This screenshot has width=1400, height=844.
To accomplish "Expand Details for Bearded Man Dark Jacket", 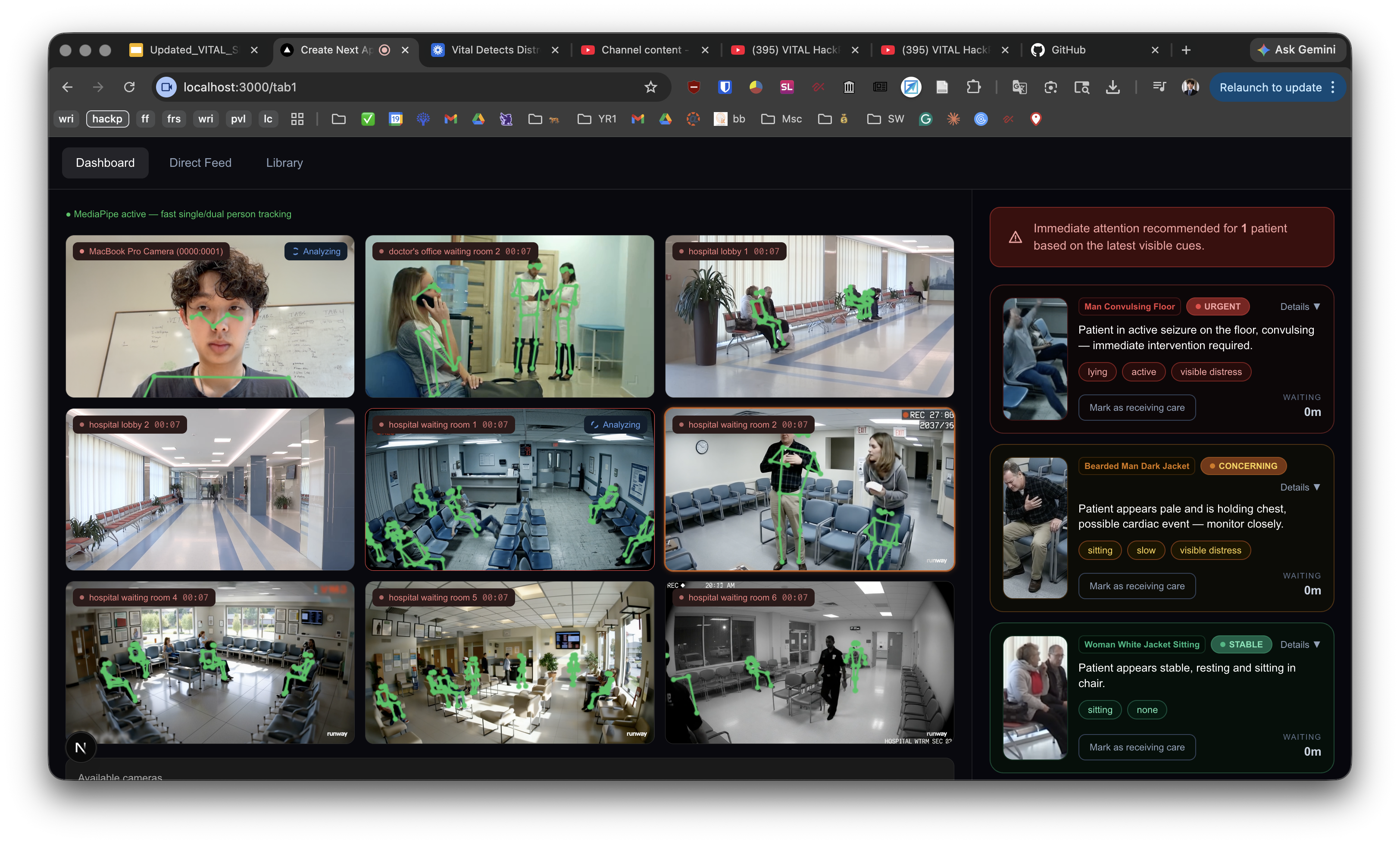I will (1300, 487).
